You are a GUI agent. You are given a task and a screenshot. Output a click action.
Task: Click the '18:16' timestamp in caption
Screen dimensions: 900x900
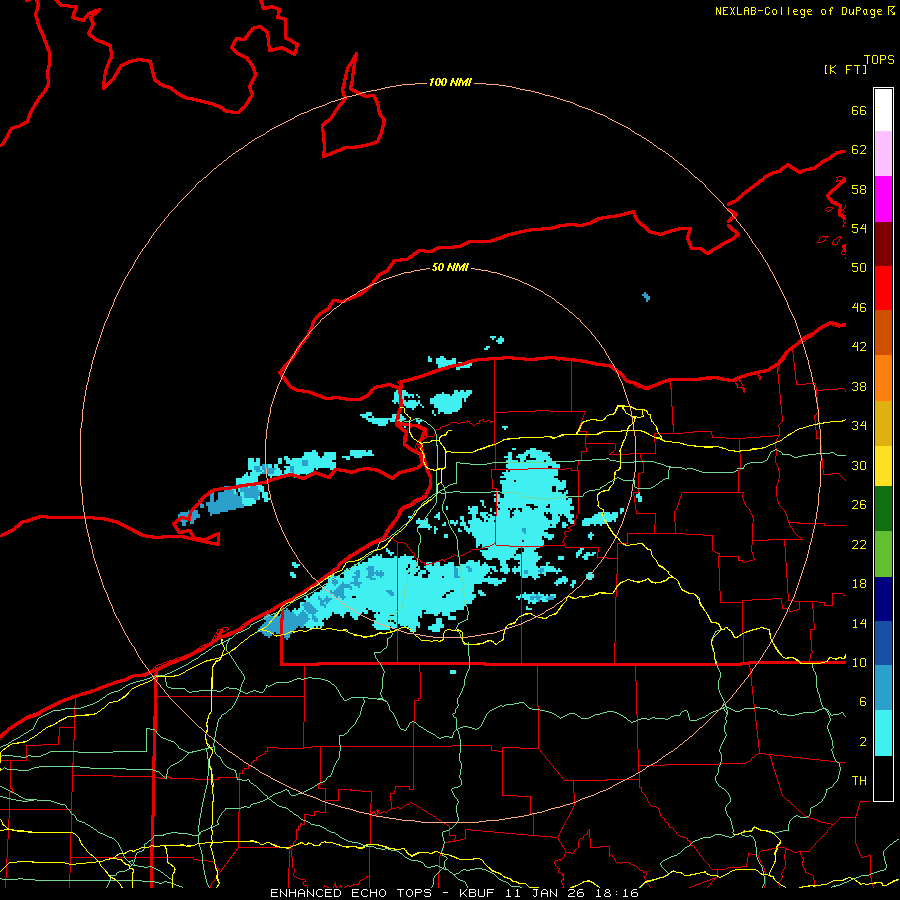coord(615,893)
